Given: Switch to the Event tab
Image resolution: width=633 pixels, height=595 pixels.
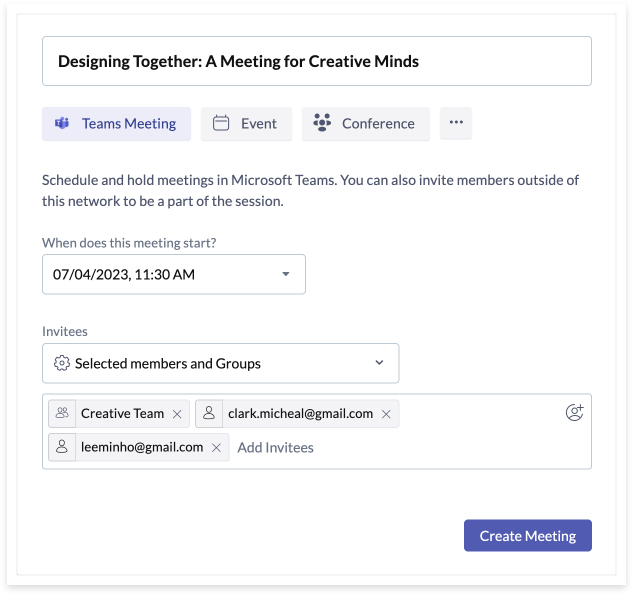Looking at the screenshot, I should coord(246,124).
